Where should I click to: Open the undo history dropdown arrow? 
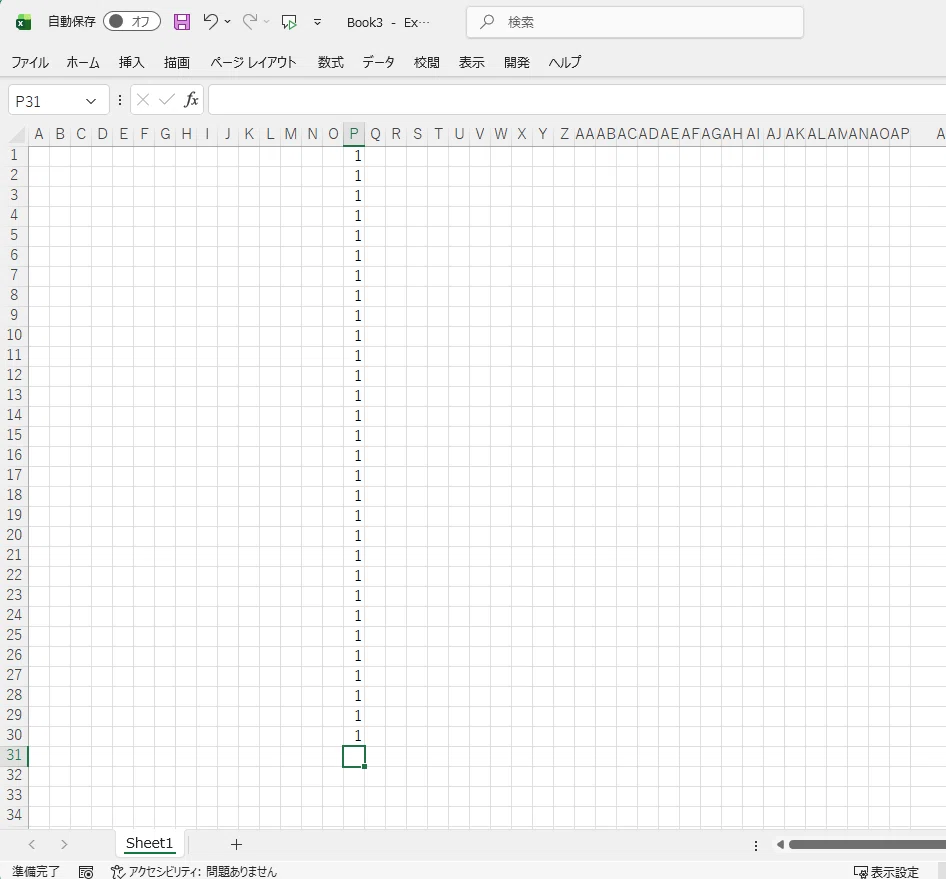[228, 22]
